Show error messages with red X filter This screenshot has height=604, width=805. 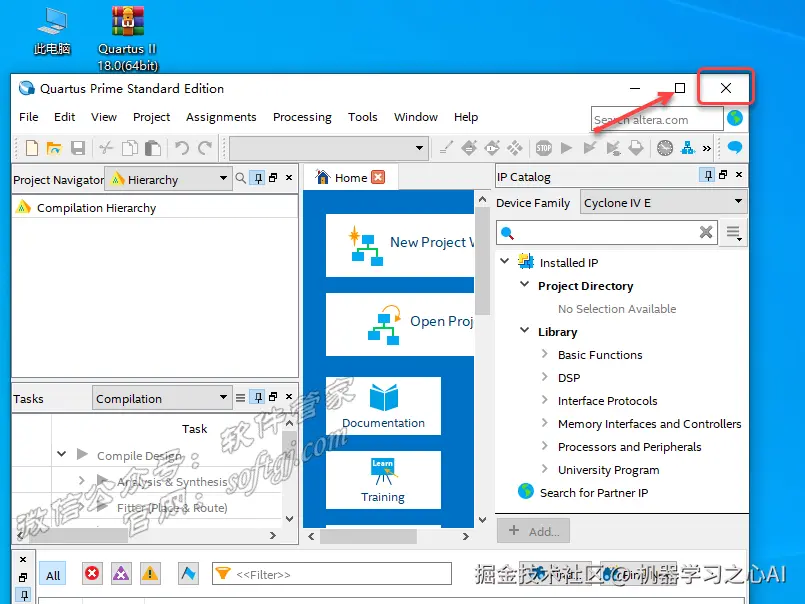click(x=92, y=573)
